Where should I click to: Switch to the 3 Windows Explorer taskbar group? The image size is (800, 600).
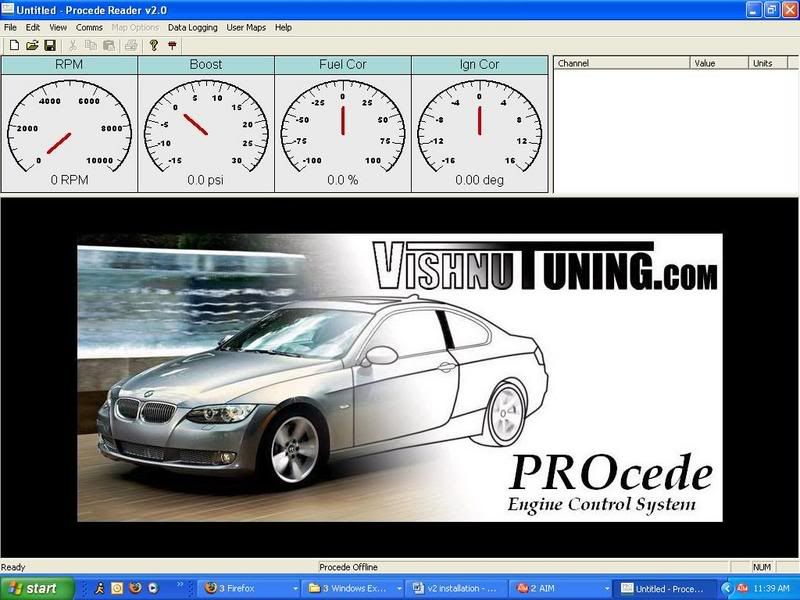(354, 588)
